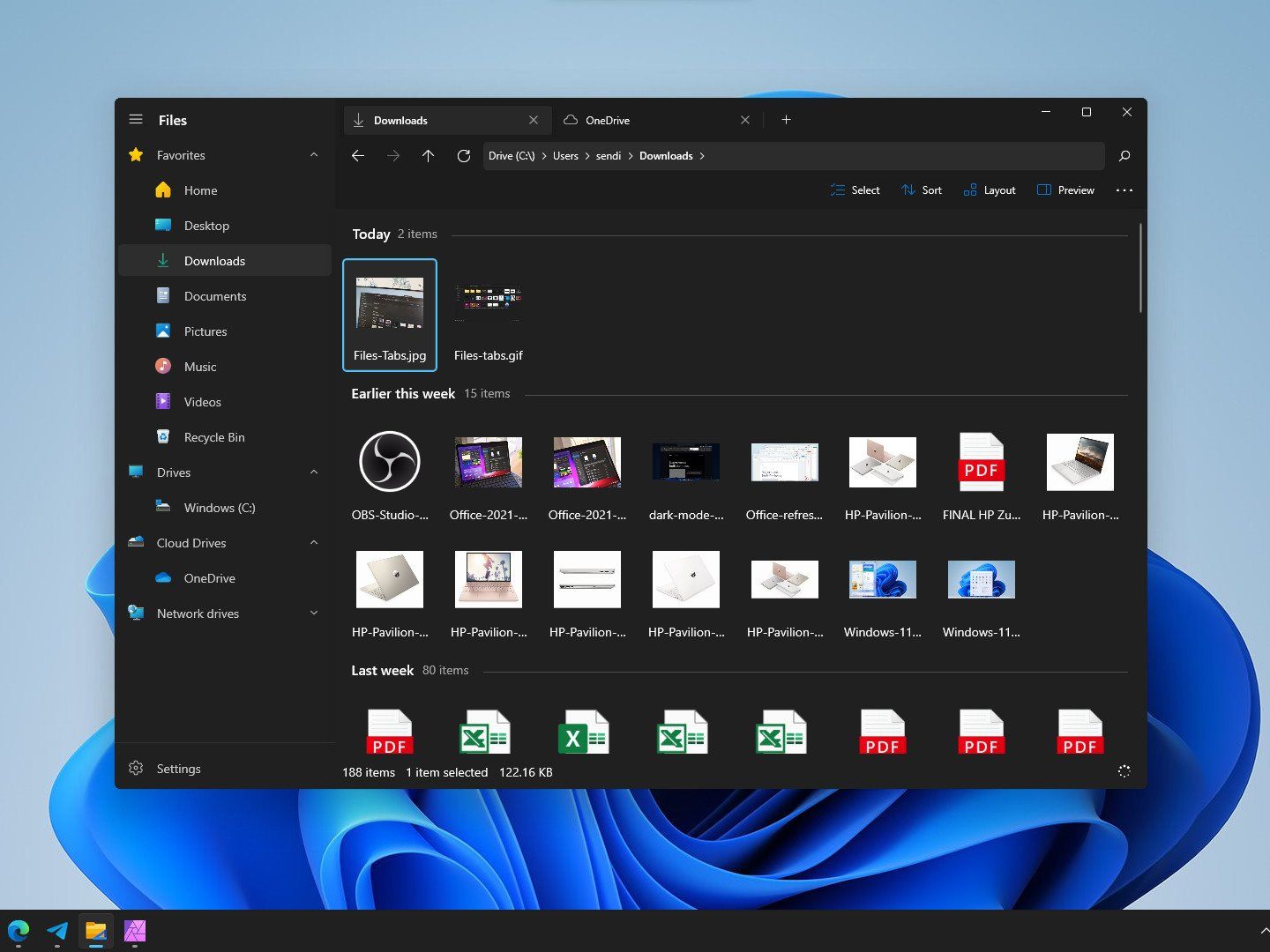Open search with the magnifier icon
This screenshot has height=952, width=1270.
tap(1124, 155)
